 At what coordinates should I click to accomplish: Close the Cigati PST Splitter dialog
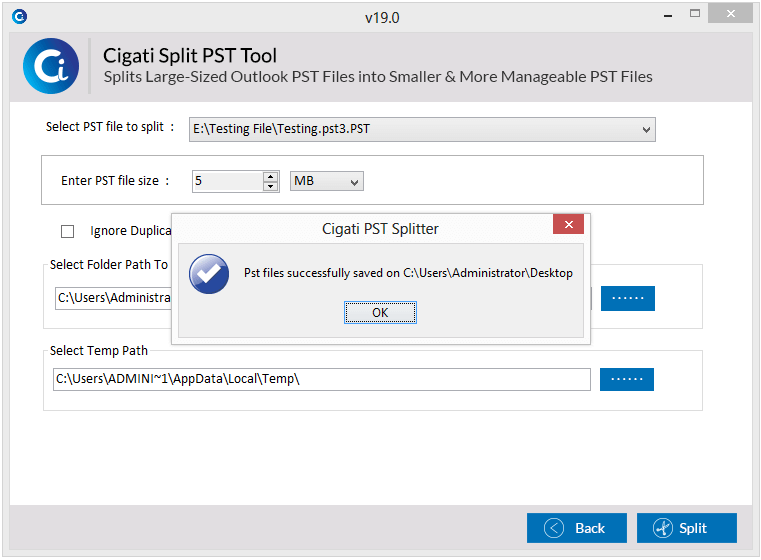tap(568, 224)
